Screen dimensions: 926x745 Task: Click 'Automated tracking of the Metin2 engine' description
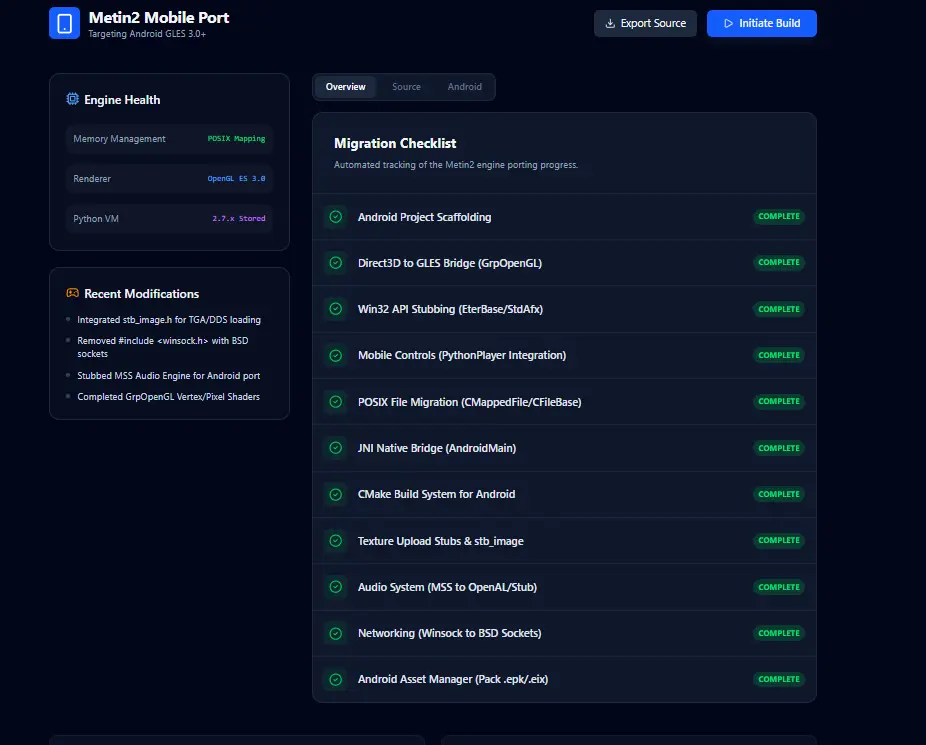pos(456,165)
